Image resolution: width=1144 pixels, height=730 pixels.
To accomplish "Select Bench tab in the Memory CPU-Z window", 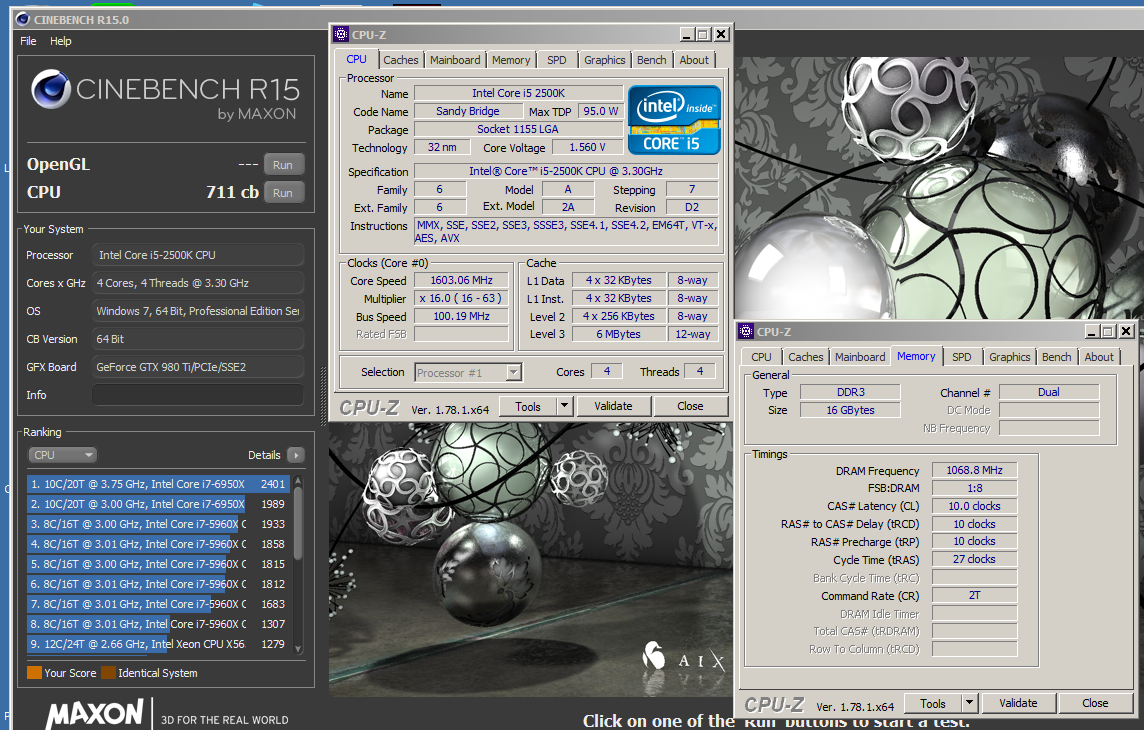I will (1056, 357).
